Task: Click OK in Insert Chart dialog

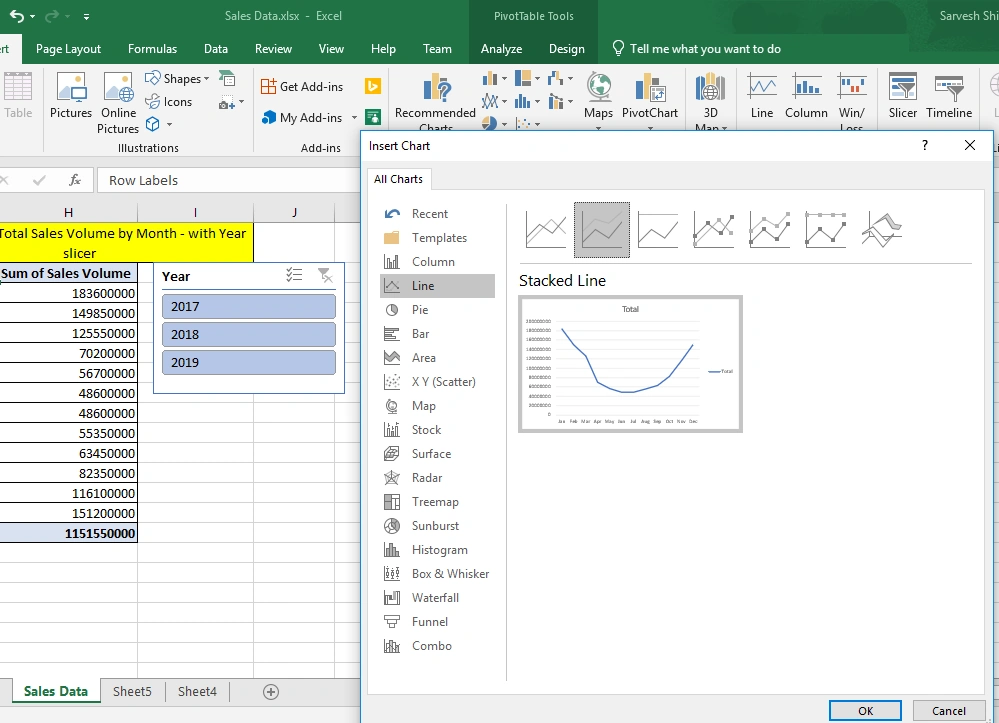Action: coord(865,711)
